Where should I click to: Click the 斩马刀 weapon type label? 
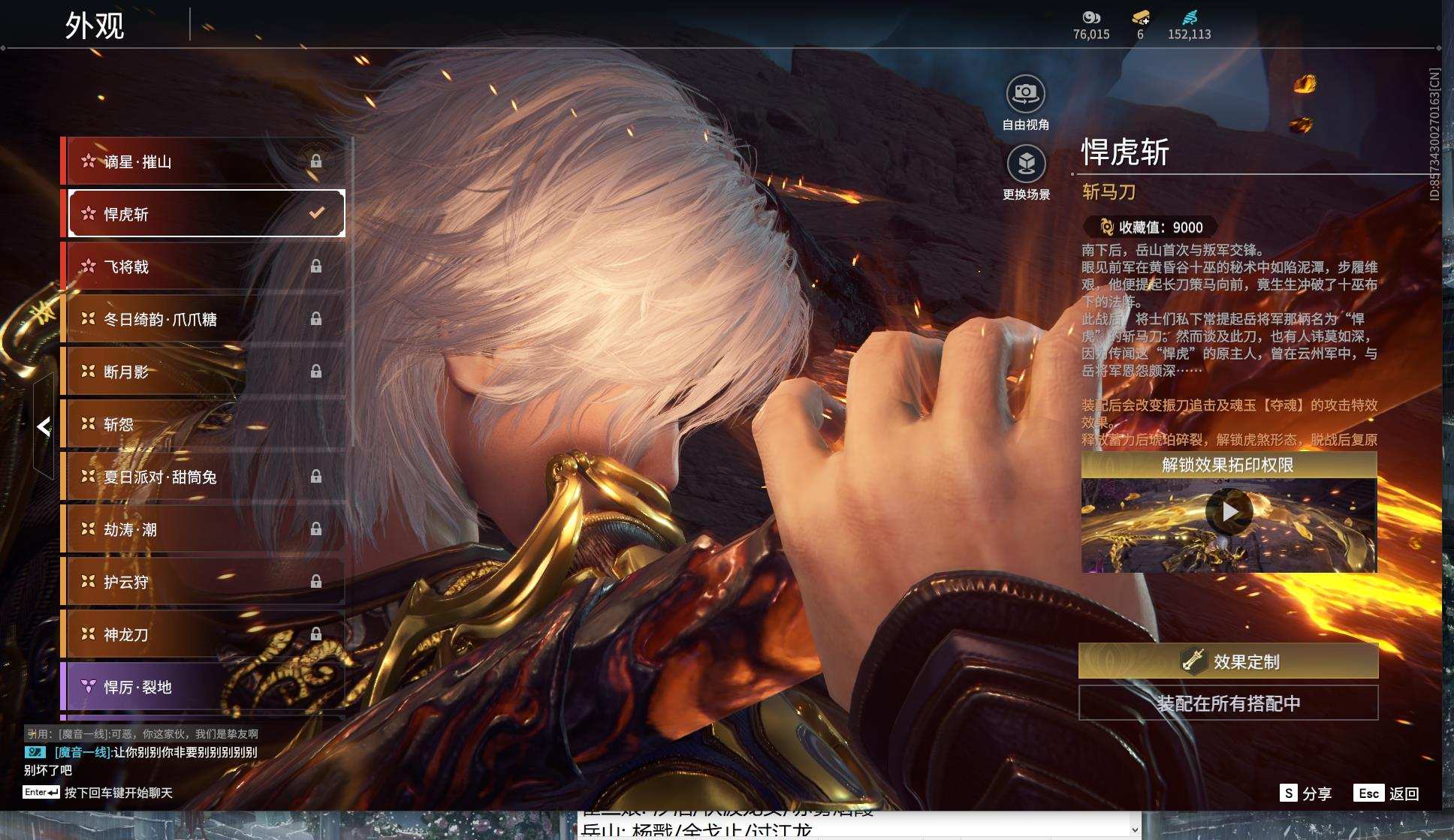point(1109,192)
